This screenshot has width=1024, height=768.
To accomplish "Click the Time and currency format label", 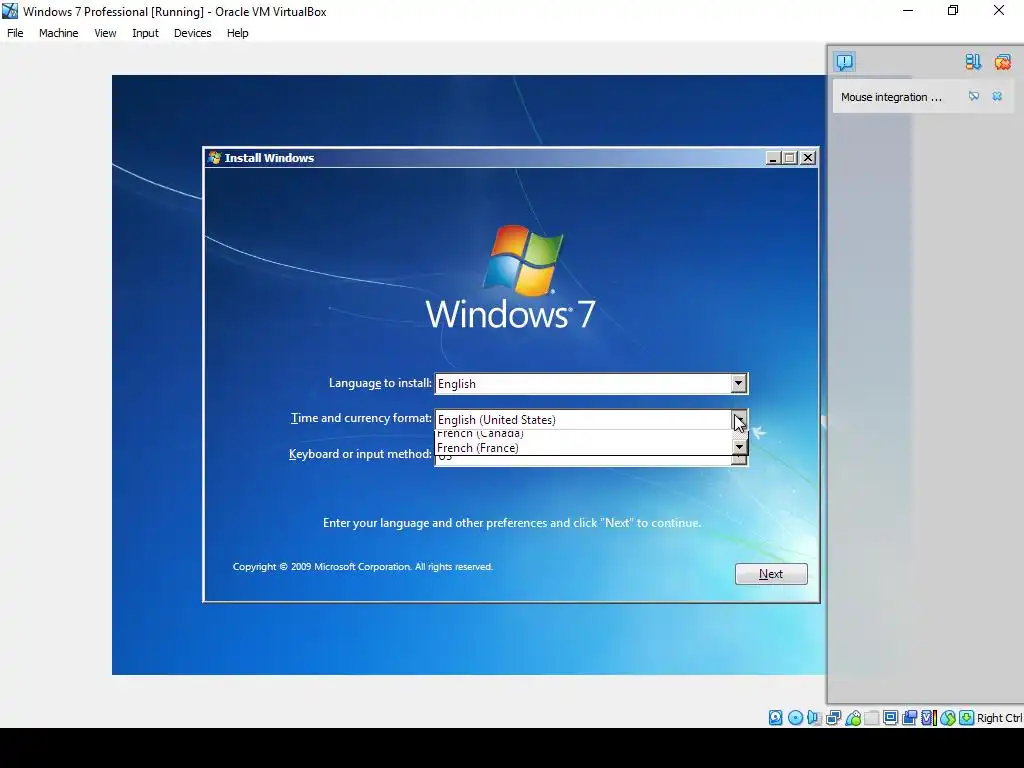I will 361,418.
